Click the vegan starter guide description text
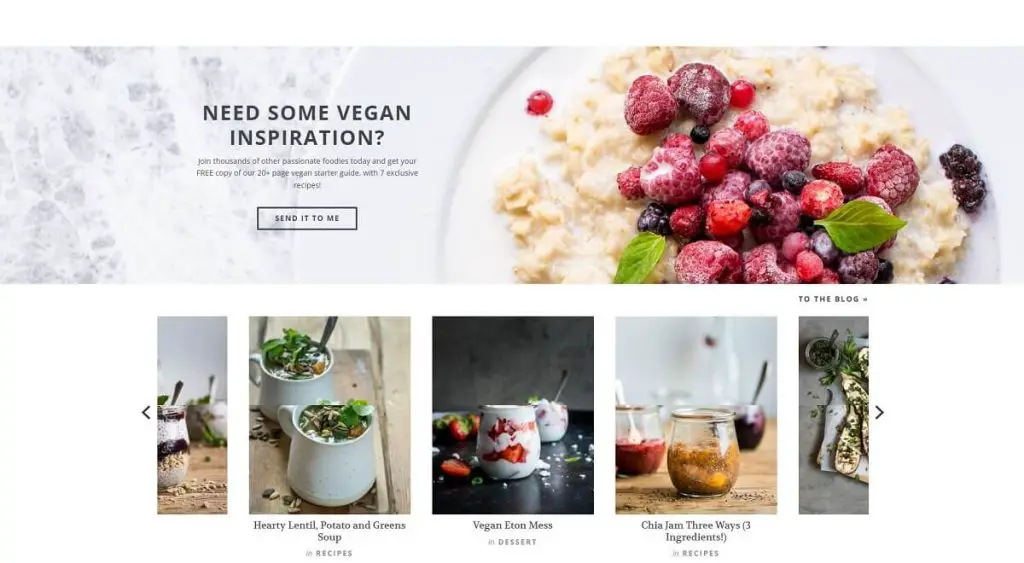 click(307, 173)
